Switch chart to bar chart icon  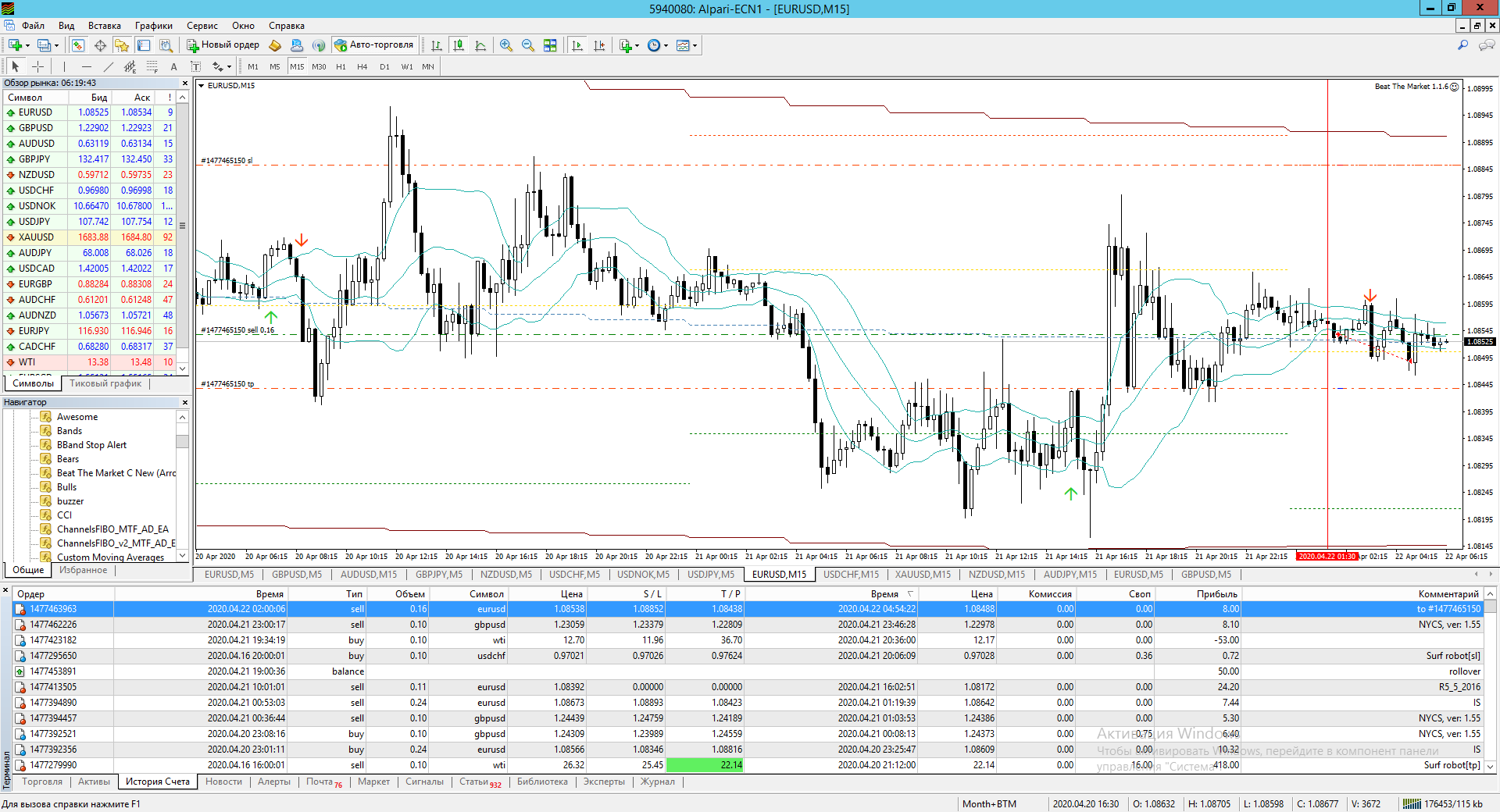click(x=437, y=45)
